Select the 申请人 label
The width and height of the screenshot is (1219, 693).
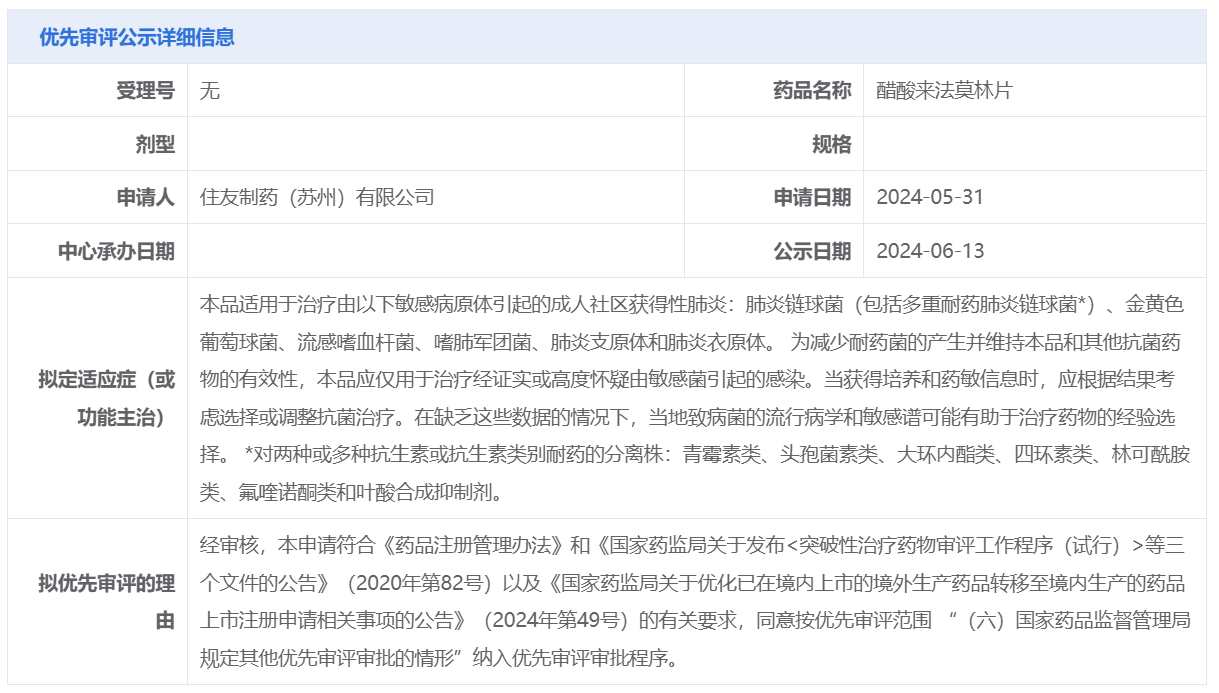[x=145, y=197]
